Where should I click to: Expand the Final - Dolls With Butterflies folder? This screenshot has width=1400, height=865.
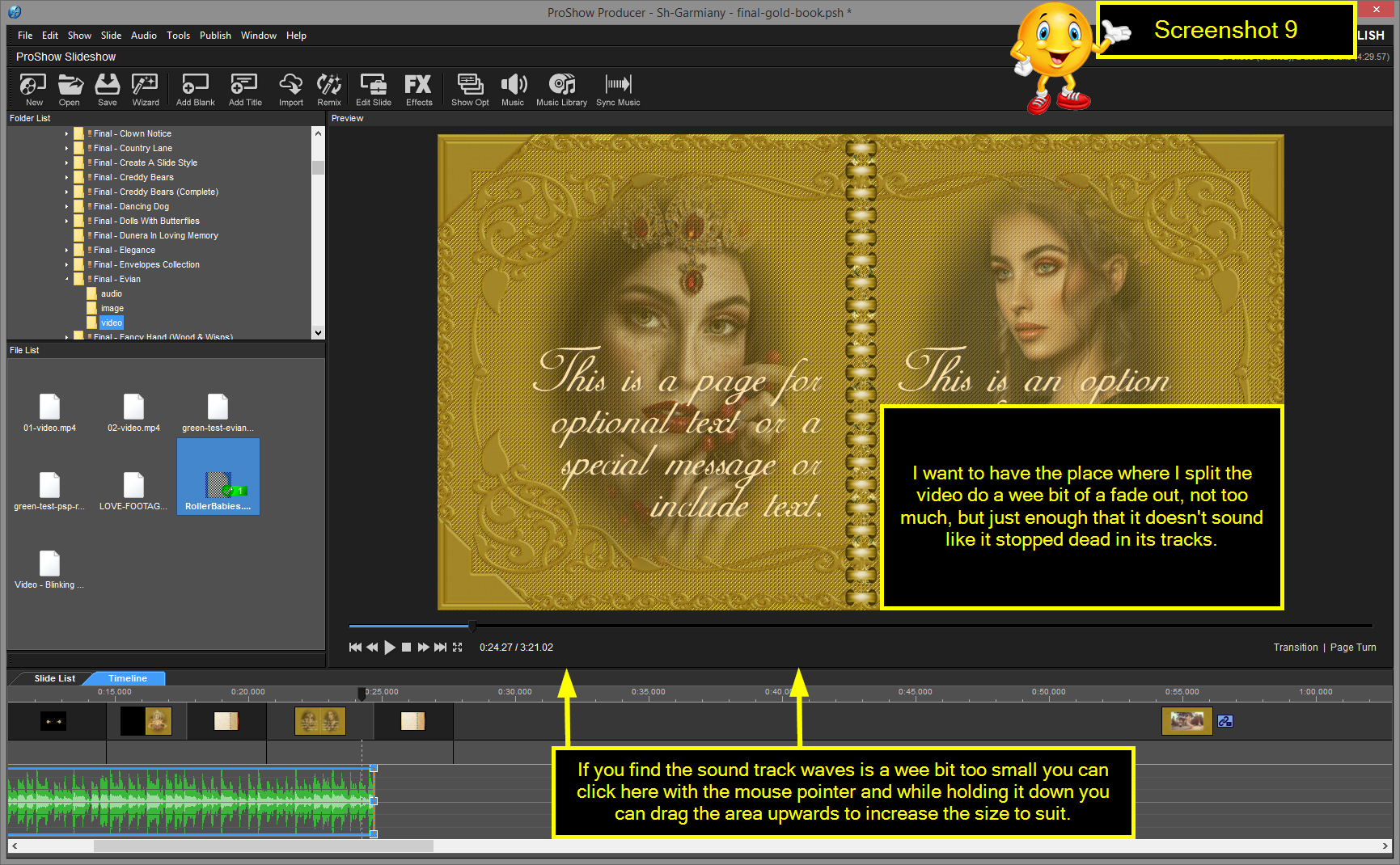pyautogui.click(x=66, y=221)
